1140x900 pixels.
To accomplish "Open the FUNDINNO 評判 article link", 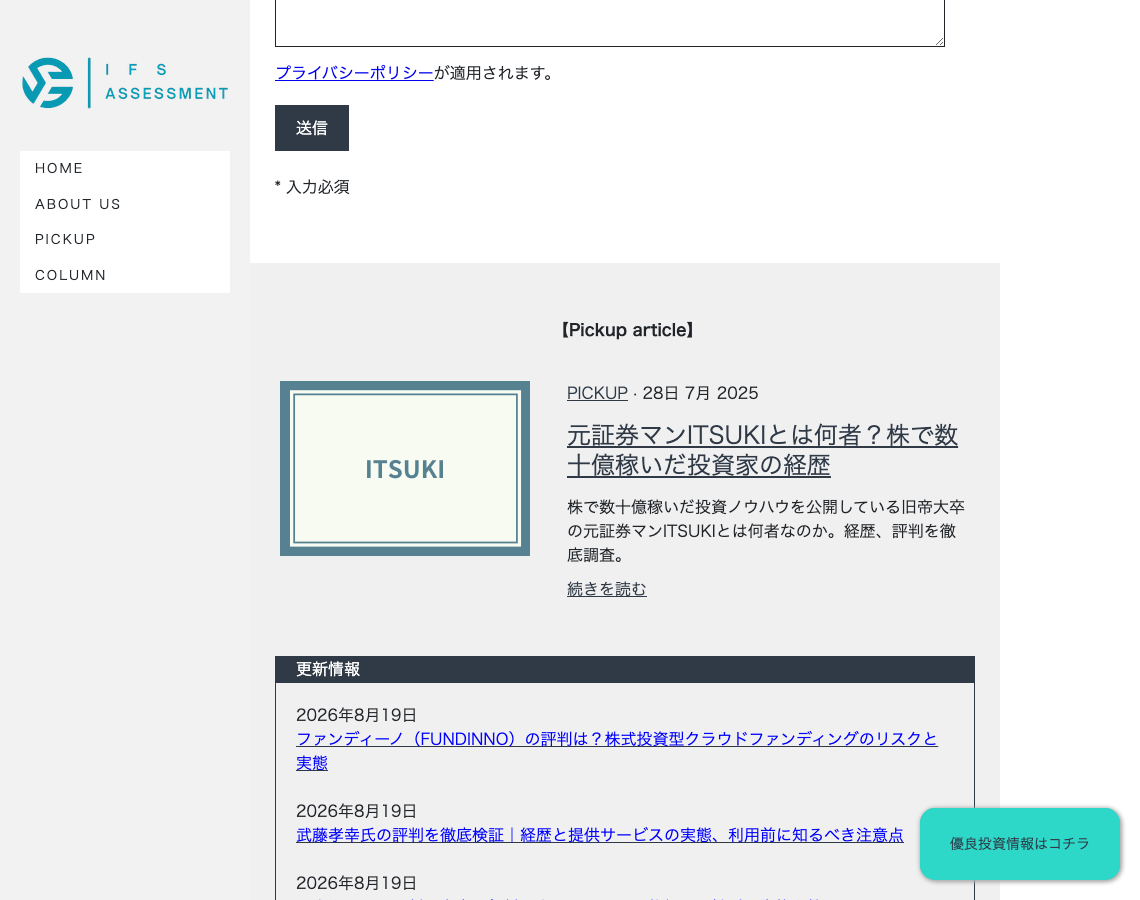I will [x=617, y=751].
